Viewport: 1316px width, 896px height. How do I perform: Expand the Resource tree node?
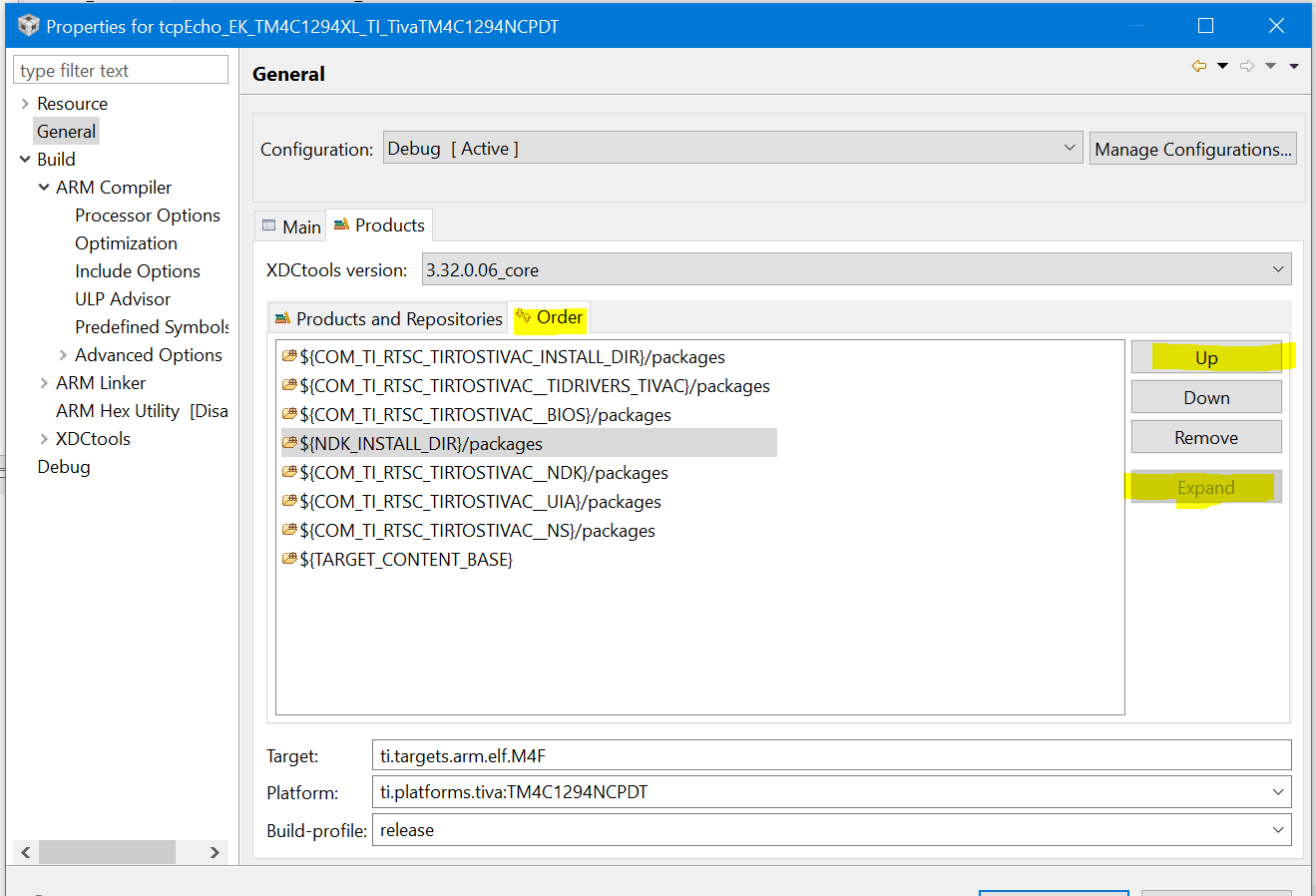pyautogui.click(x=25, y=104)
